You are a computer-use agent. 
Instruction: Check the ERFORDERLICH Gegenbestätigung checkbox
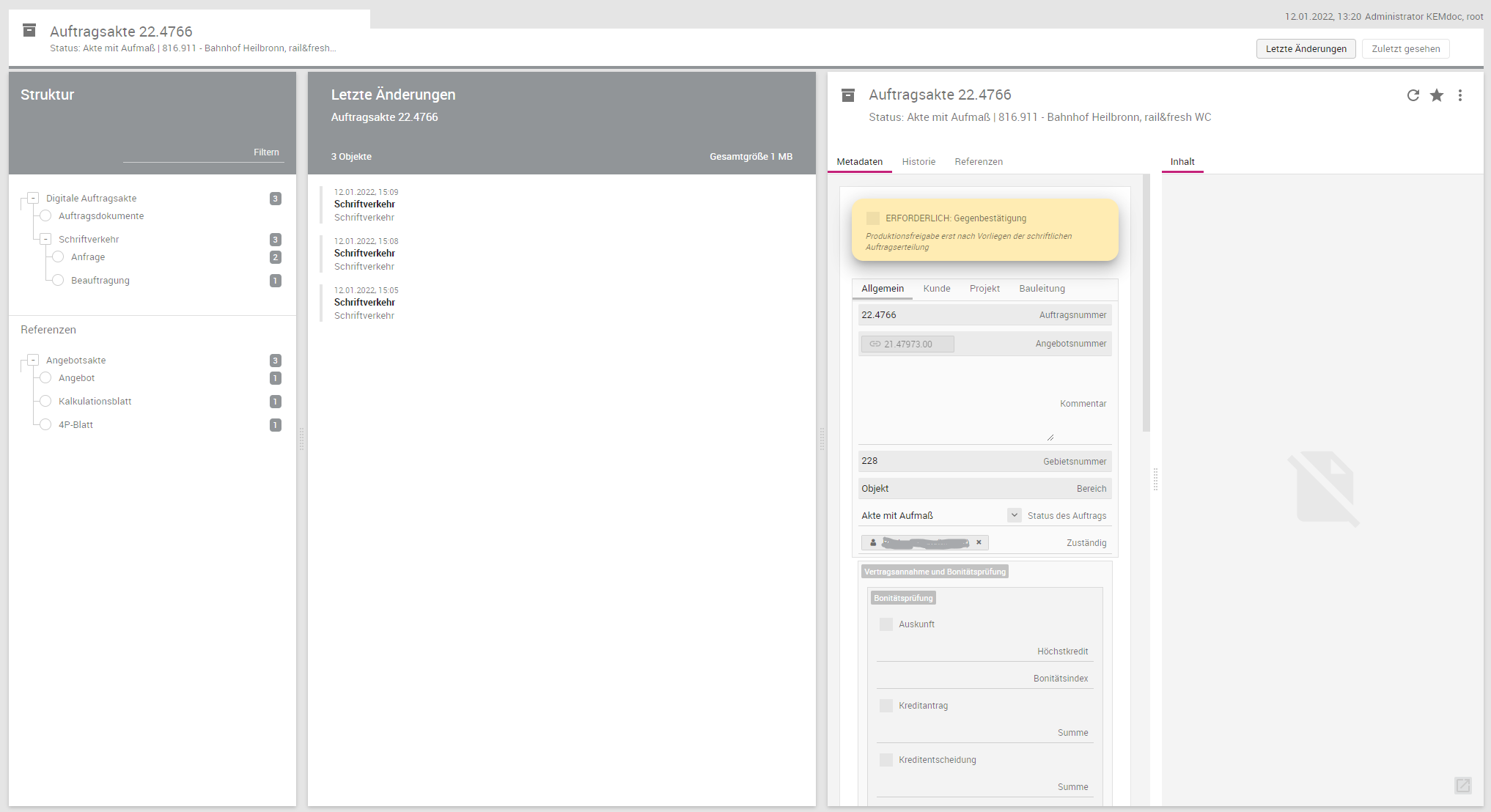tap(873, 218)
